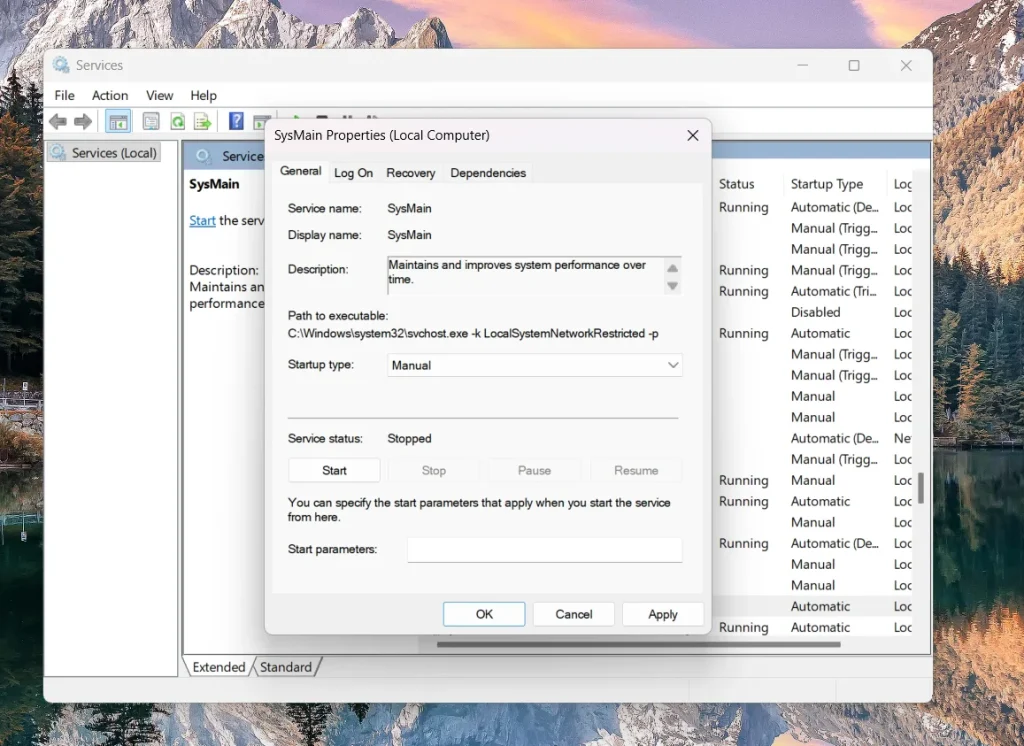The width and height of the screenshot is (1024, 746).
Task: Click the Path to executable svchost.exe text
Action: click(473, 333)
